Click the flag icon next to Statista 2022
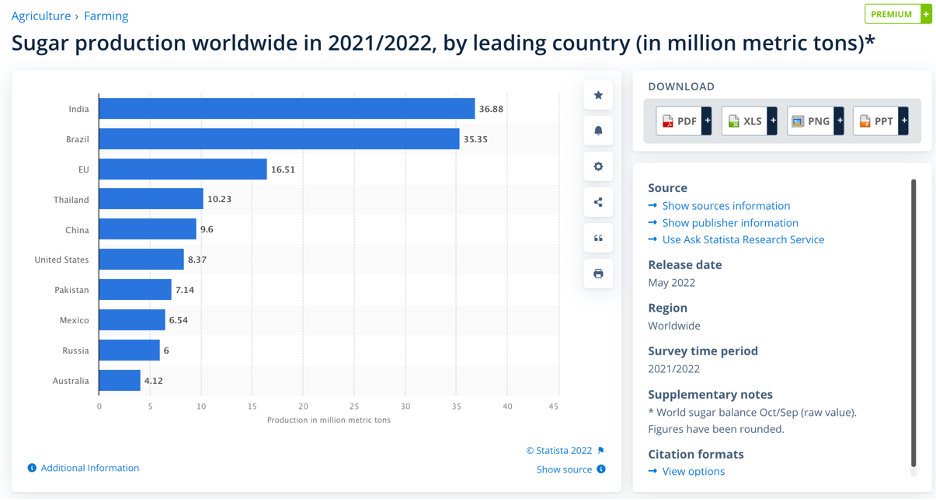This screenshot has width=936, height=500. (601, 451)
